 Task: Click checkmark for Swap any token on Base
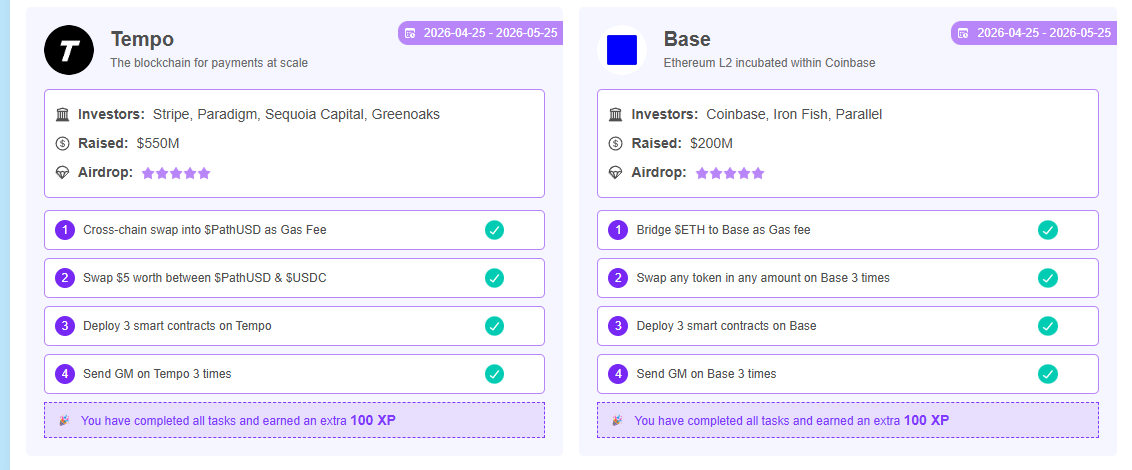1048,278
